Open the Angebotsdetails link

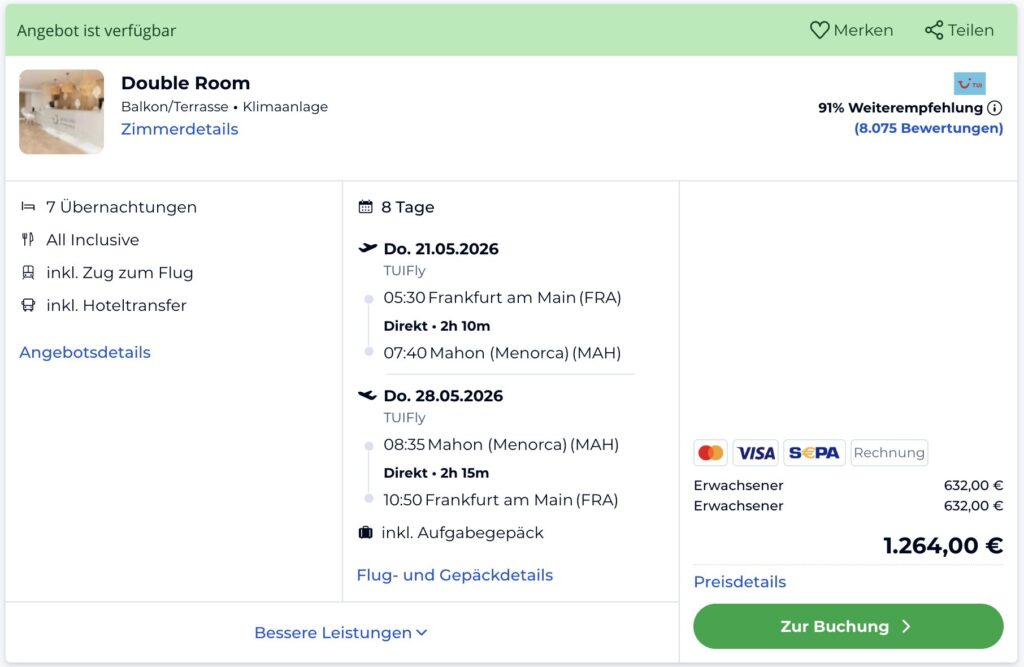click(x=85, y=352)
